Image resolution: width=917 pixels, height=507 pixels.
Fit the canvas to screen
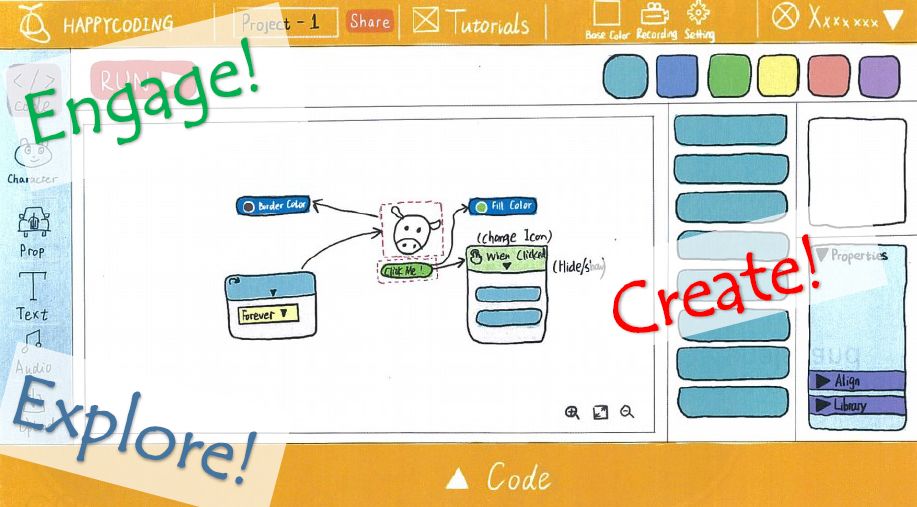pyautogui.click(x=601, y=412)
